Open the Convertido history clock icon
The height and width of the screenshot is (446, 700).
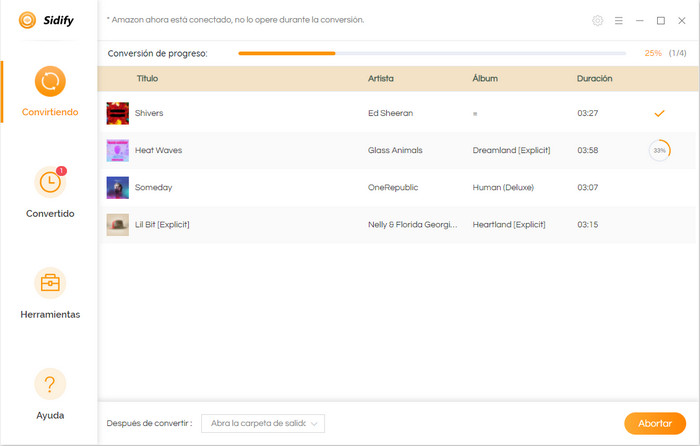[x=50, y=183]
